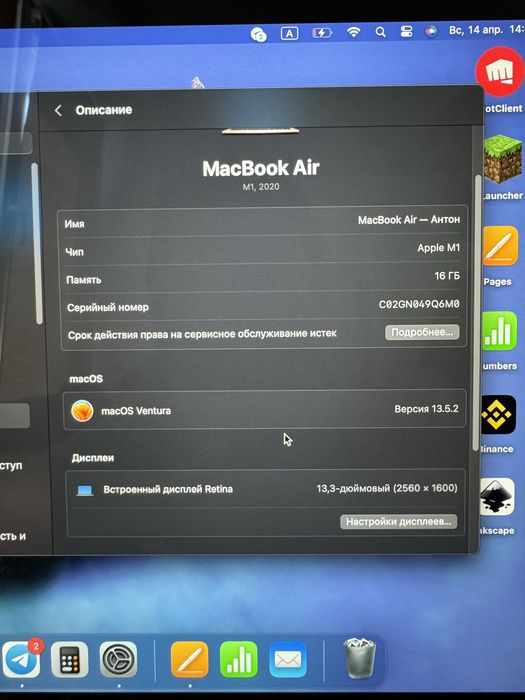
Task: Open the Numbers desktop icon
Action: (499, 331)
